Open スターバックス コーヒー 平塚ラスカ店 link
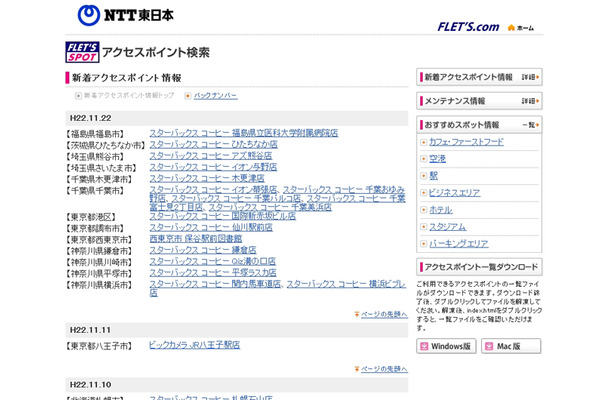This screenshot has width=610, height=400. pyautogui.click(x=213, y=272)
